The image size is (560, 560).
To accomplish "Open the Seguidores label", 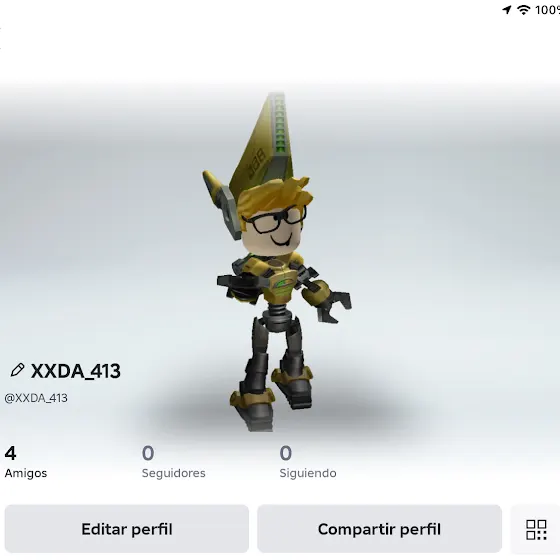I will [174, 473].
